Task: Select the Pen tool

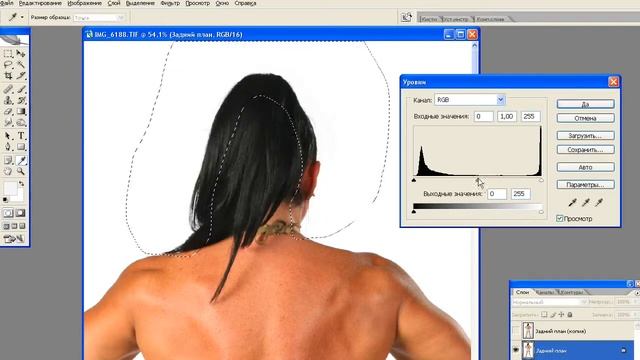Action: [8, 147]
